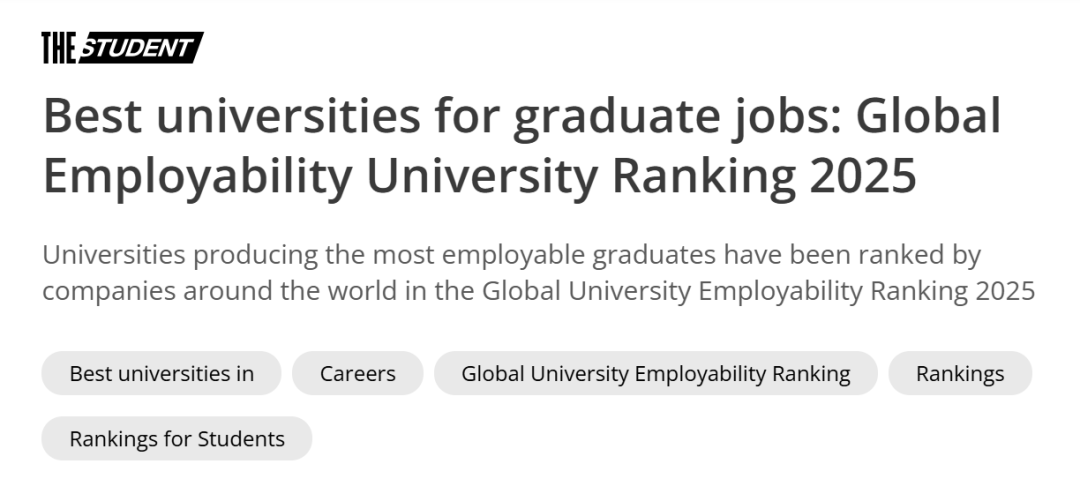
Task: Click the word companies in the subheading
Action: pyautogui.click(x=109, y=292)
